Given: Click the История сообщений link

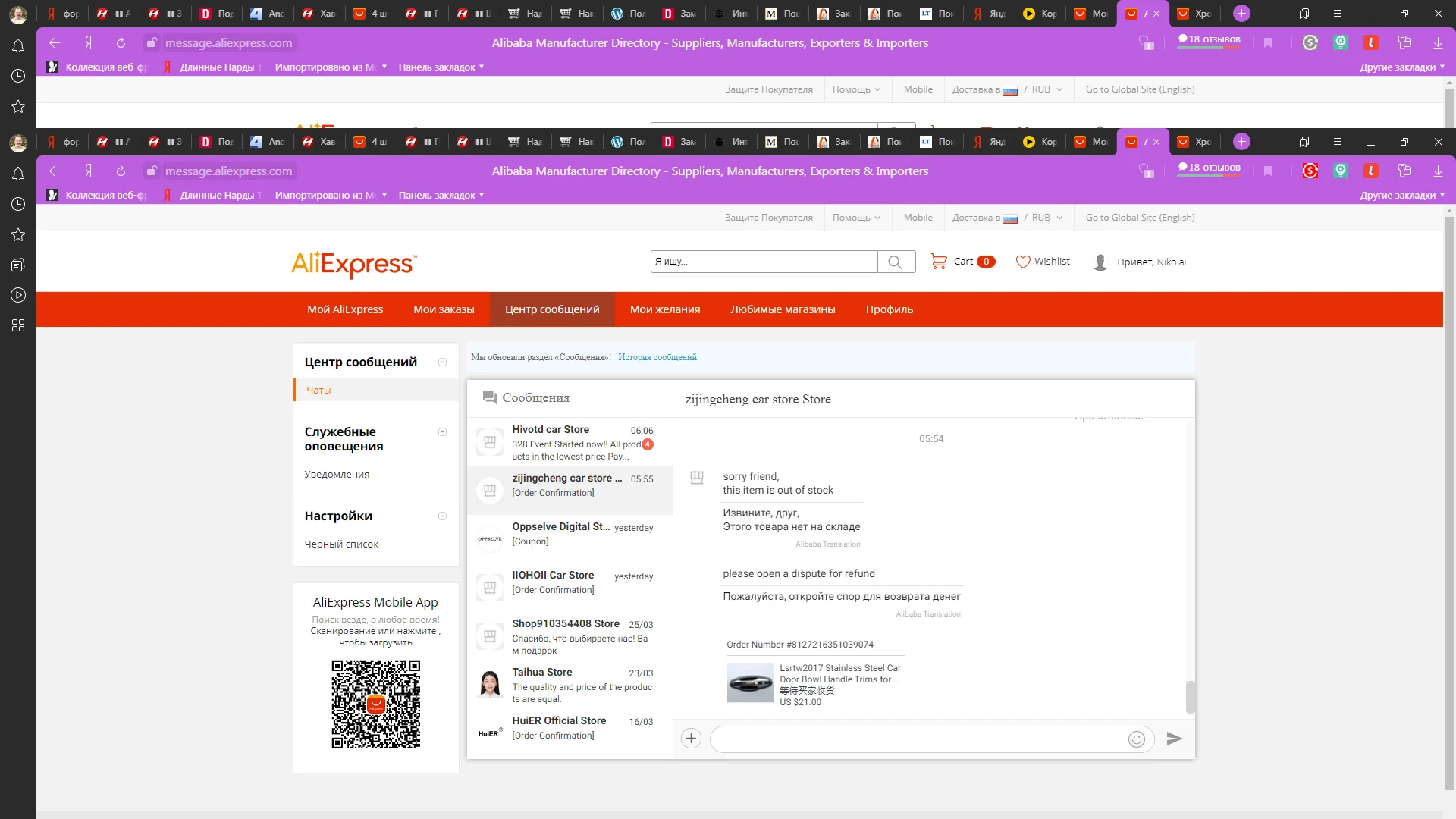Looking at the screenshot, I should pyautogui.click(x=657, y=357).
